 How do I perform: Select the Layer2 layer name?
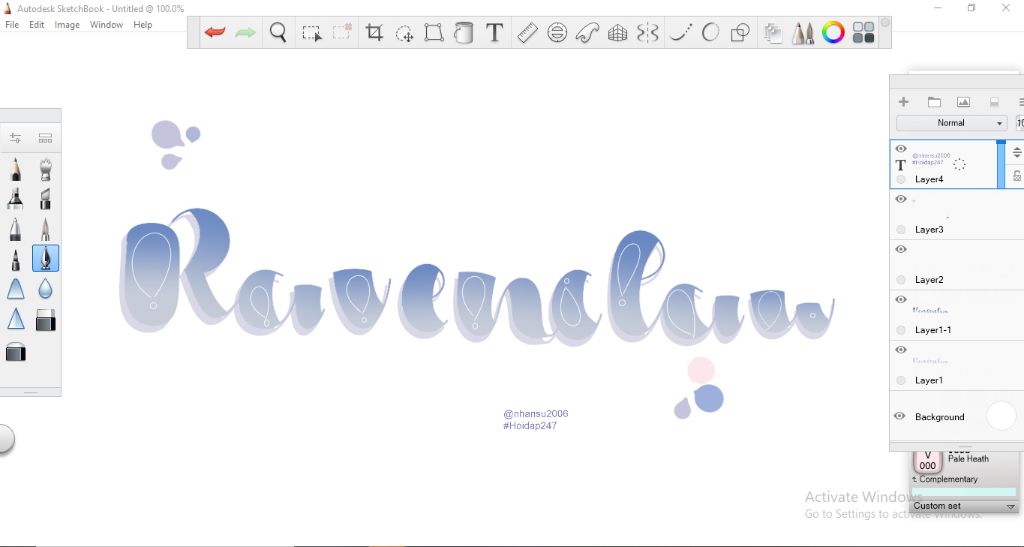[x=929, y=279]
